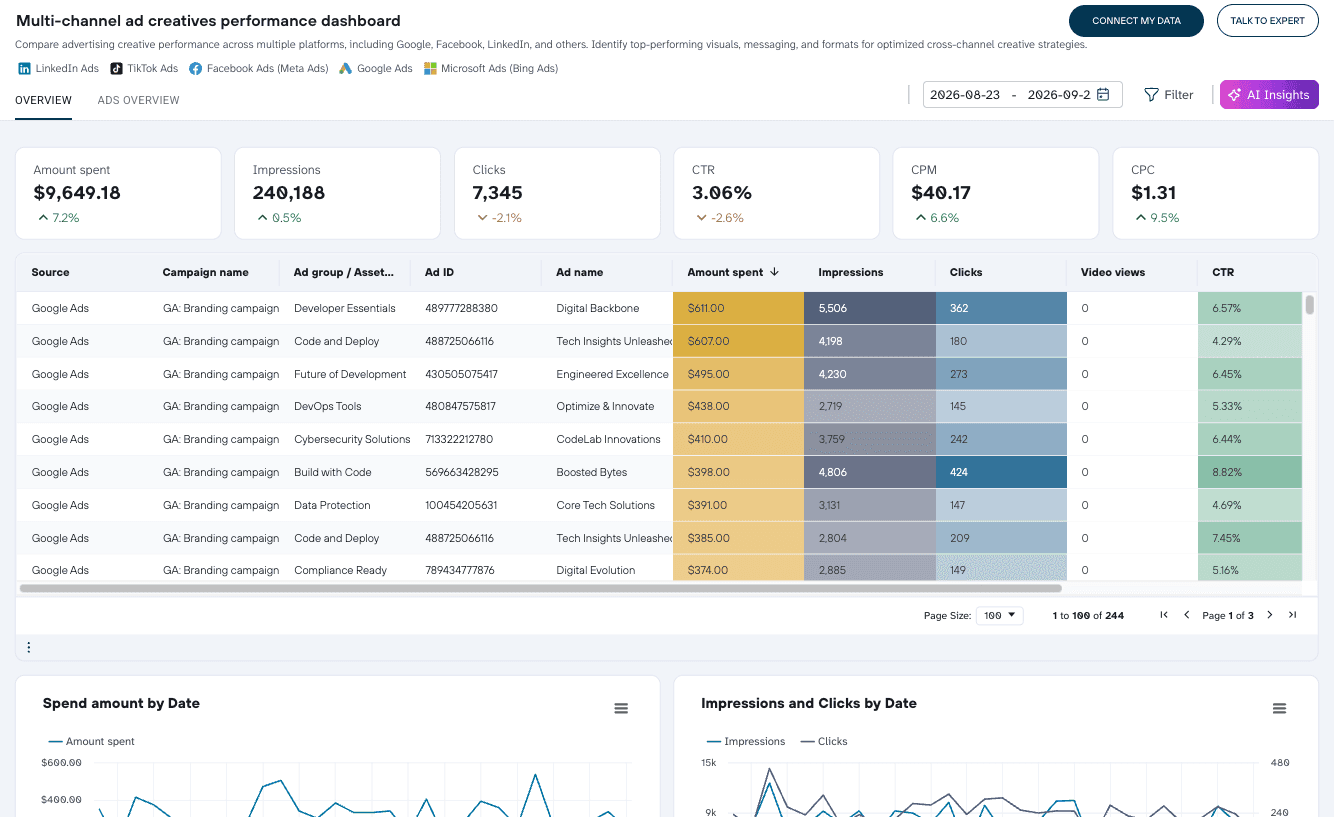Image resolution: width=1334 pixels, height=817 pixels.
Task: Click the 8.82% CTR cell
Action: pos(1250,472)
